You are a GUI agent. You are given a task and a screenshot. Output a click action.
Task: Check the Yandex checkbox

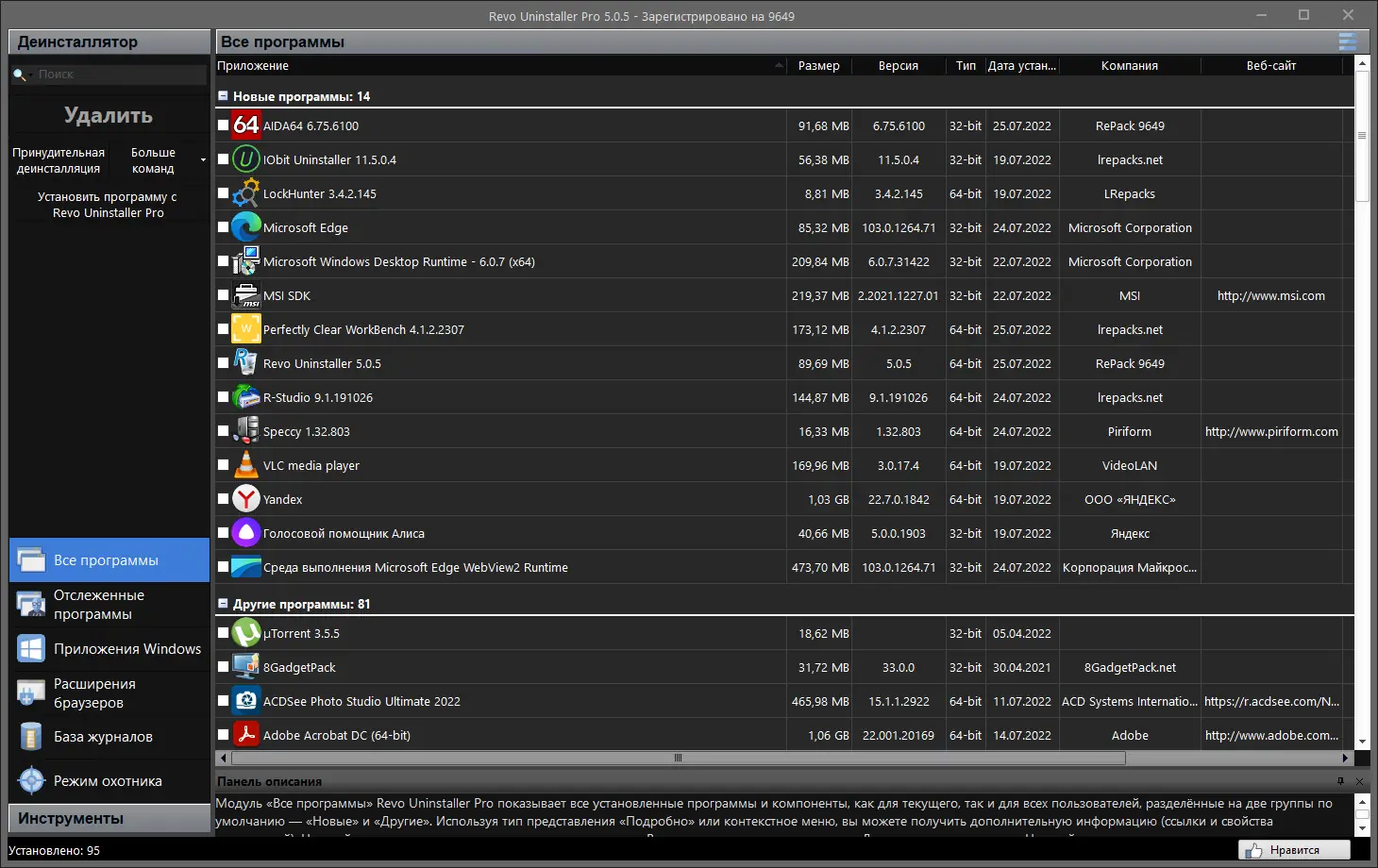click(224, 498)
